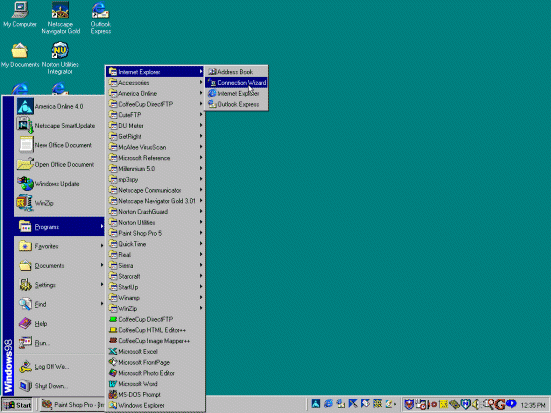Click Windows Update in Start menu

[59, 183]
